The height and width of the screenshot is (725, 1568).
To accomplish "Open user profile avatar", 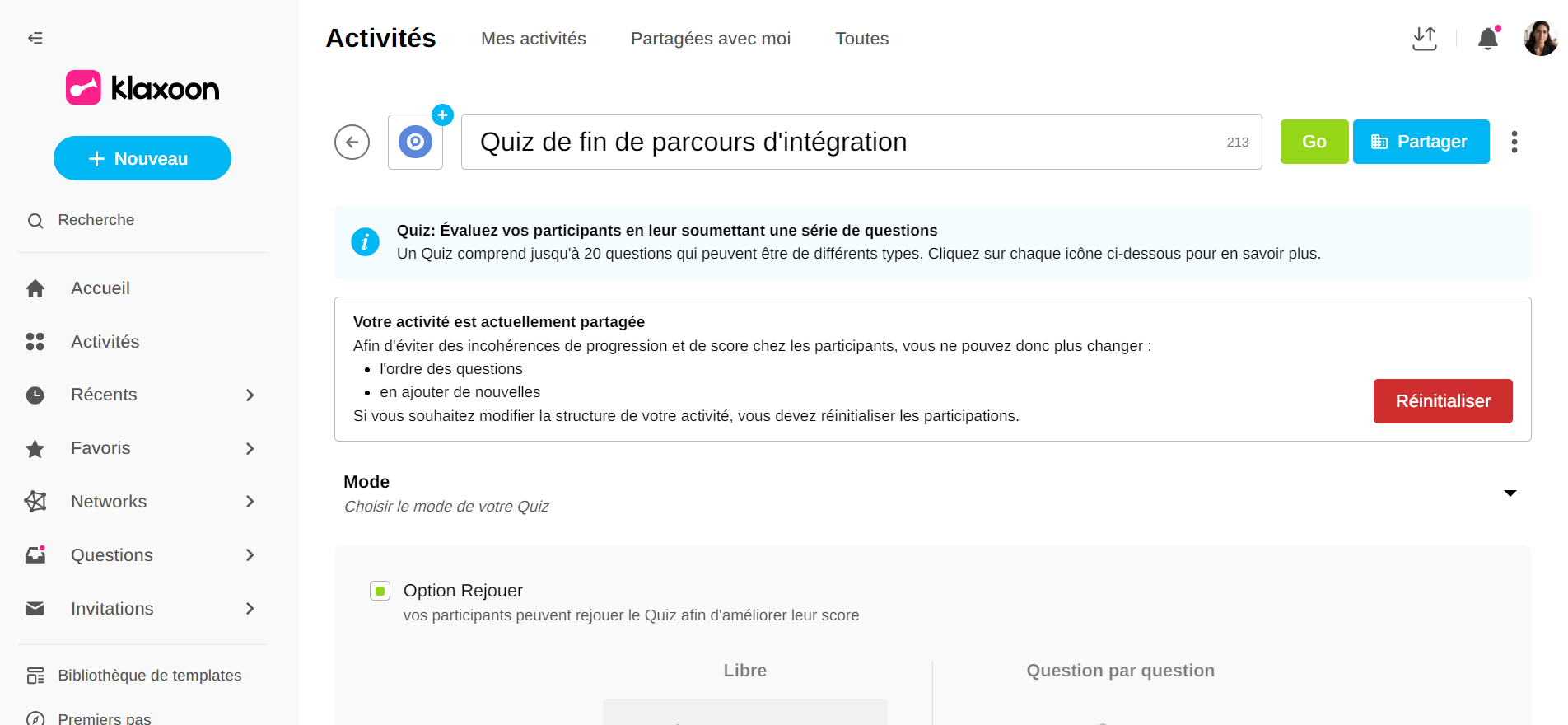I will click(1539, 39).
